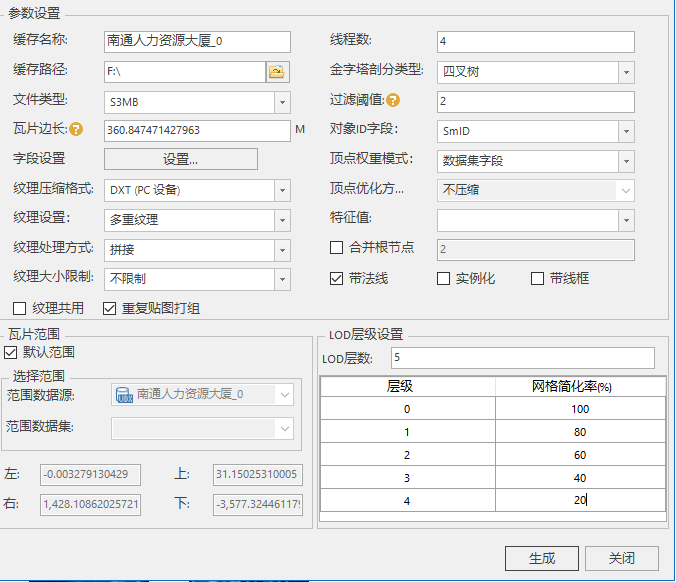Click the LOD层数 input field
This screenshot has width=676, height=582.
(523, 358)
